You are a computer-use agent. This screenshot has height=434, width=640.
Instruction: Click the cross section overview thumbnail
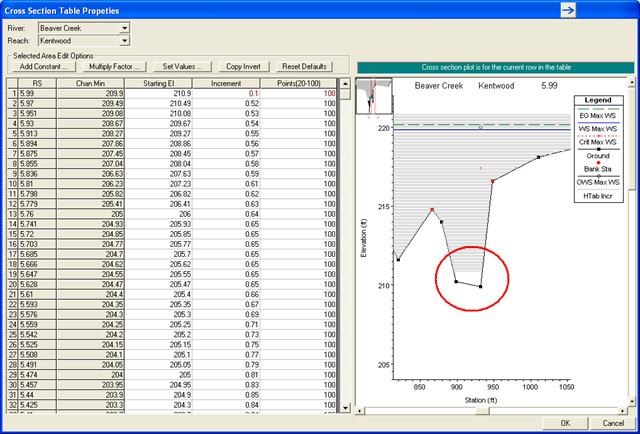point(374,96)
